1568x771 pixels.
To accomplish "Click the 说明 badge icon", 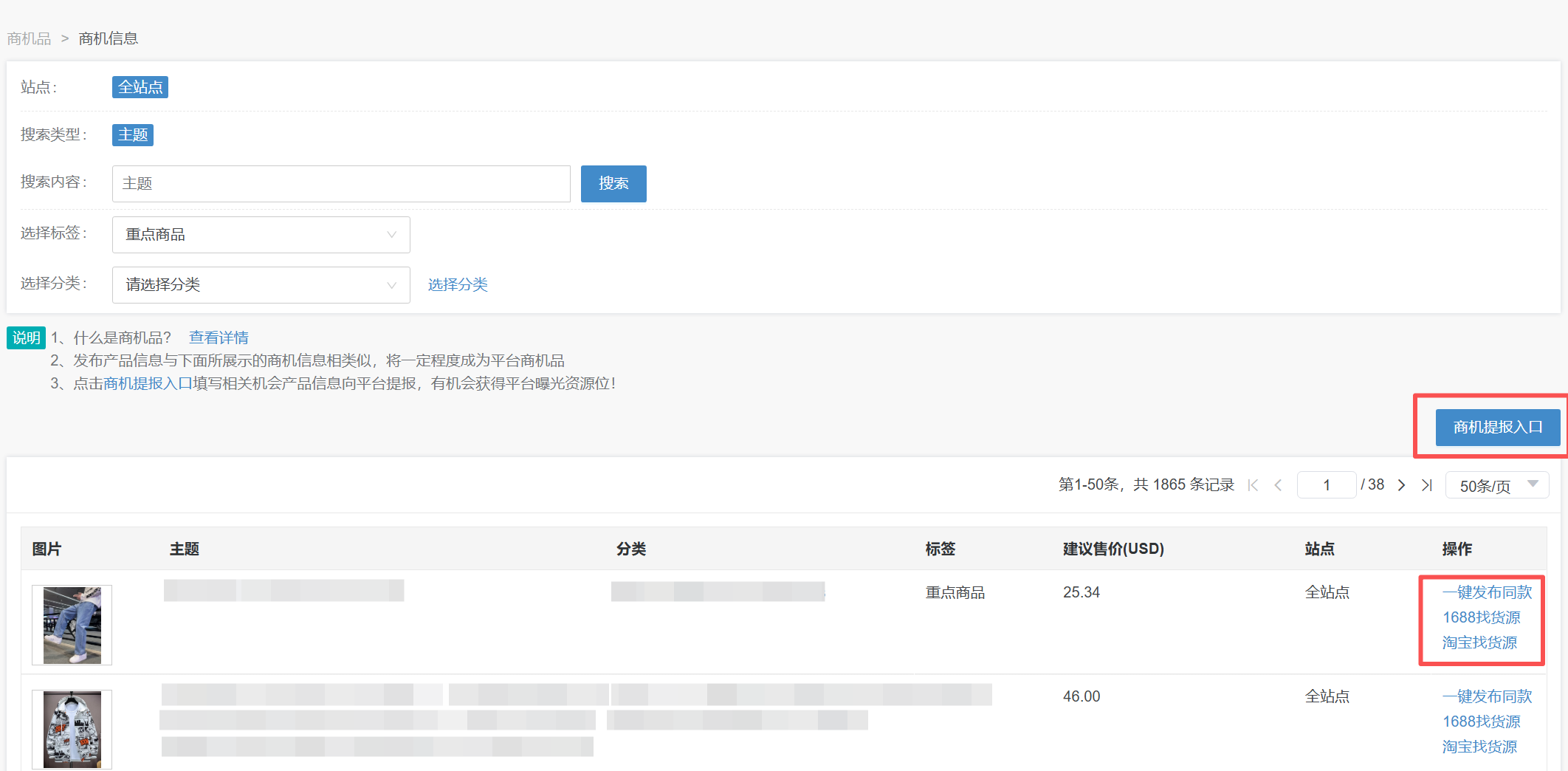I will click(26, 337).
